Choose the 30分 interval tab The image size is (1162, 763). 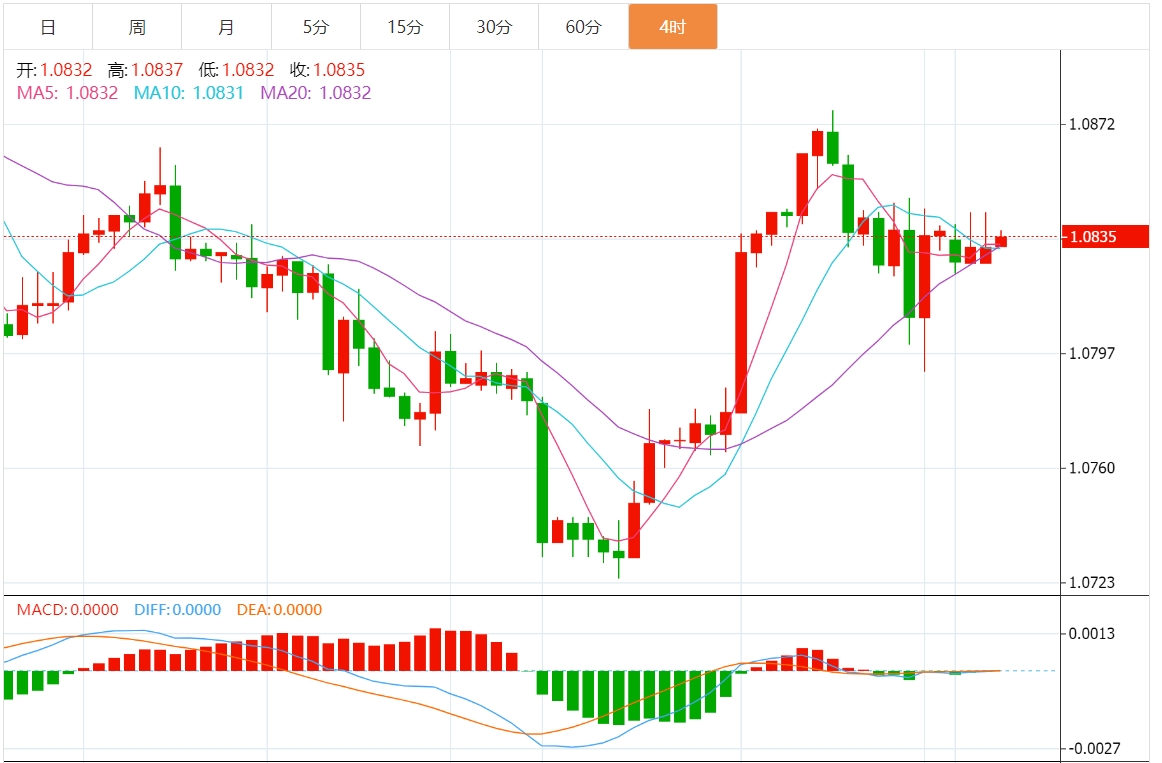pos(493,27)
